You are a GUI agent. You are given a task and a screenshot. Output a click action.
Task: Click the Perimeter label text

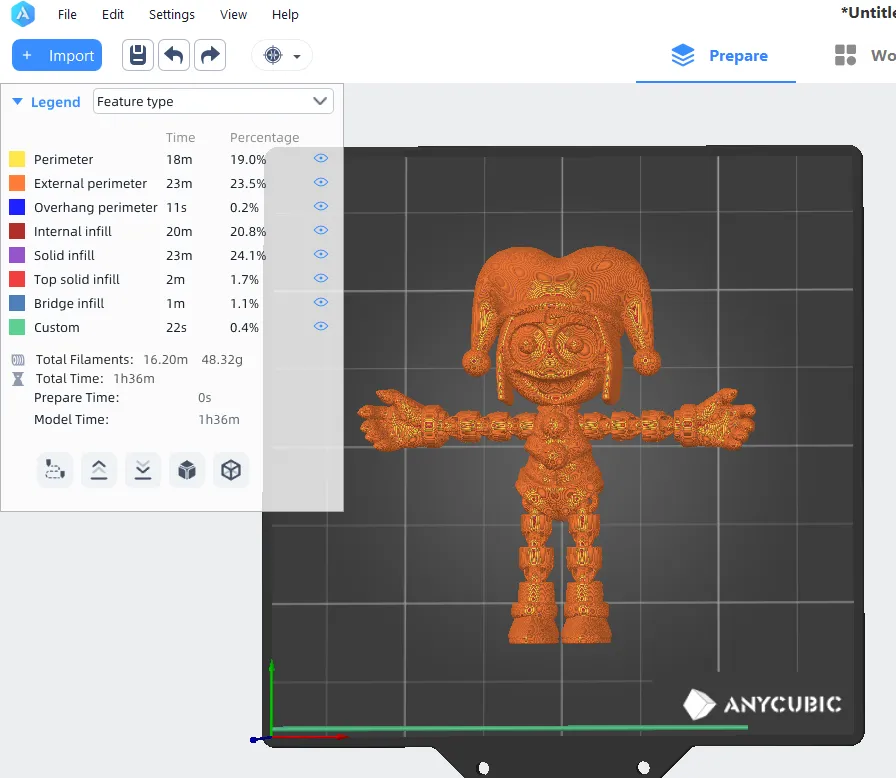point(63,159)
